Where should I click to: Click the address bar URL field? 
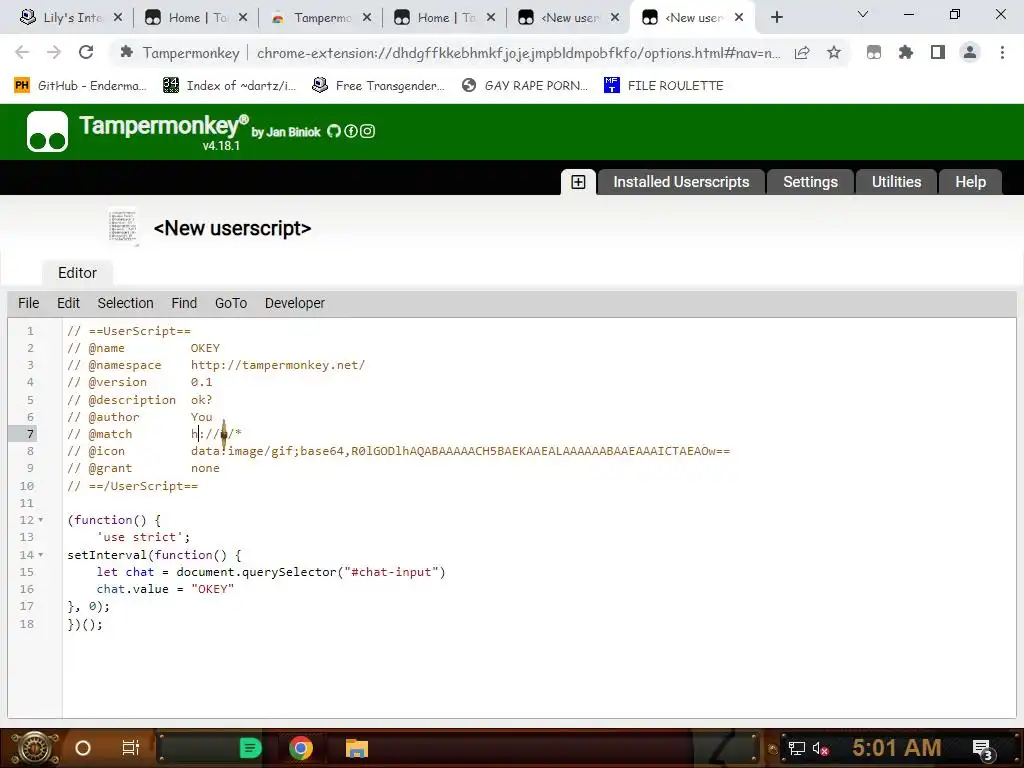(519, 53)
